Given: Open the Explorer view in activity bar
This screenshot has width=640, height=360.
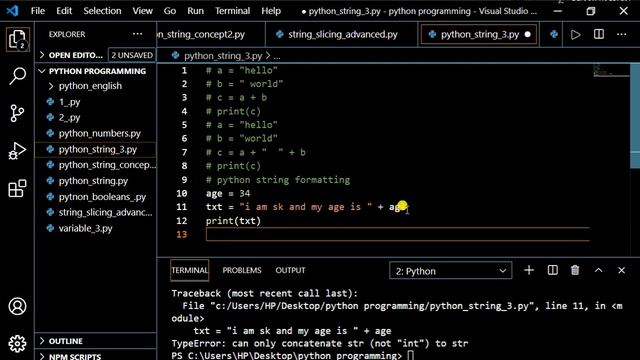Looking at the screenshot, I should [x=17, y=40].
